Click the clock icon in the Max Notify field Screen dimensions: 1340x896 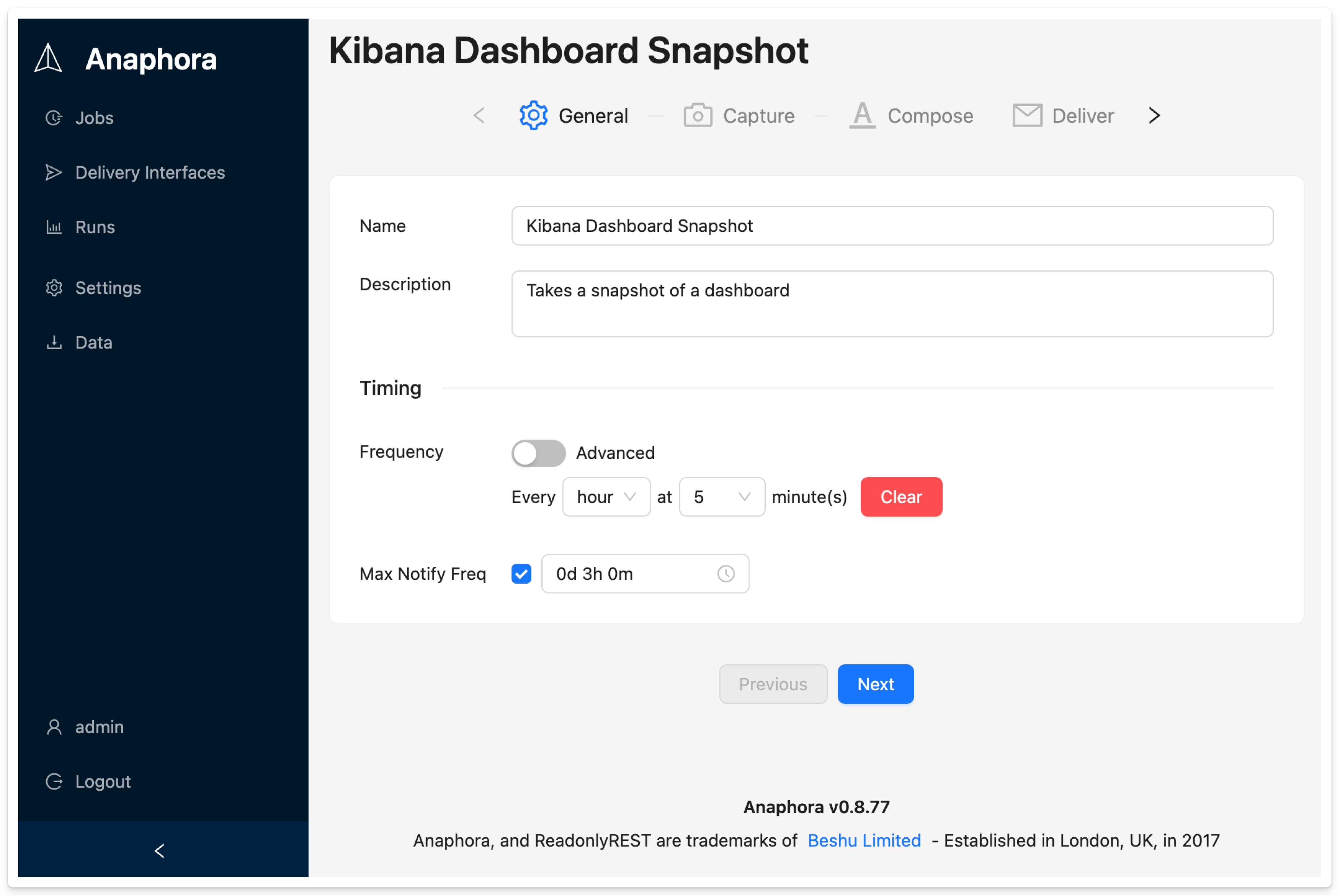(x=726, y=574)
